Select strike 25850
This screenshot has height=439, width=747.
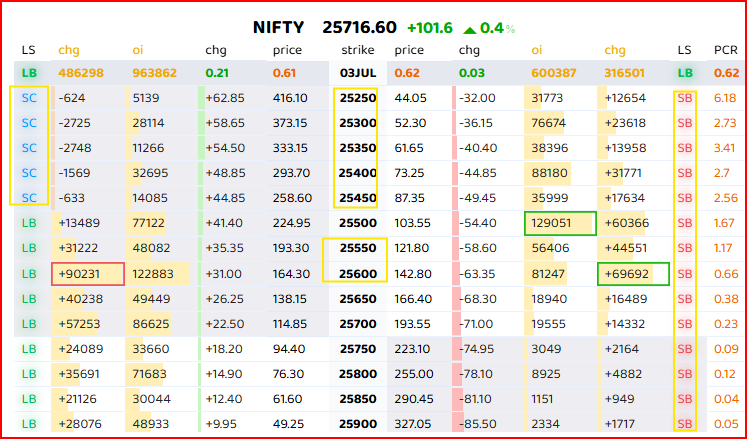pyautogui.click(x=358, y=398)
